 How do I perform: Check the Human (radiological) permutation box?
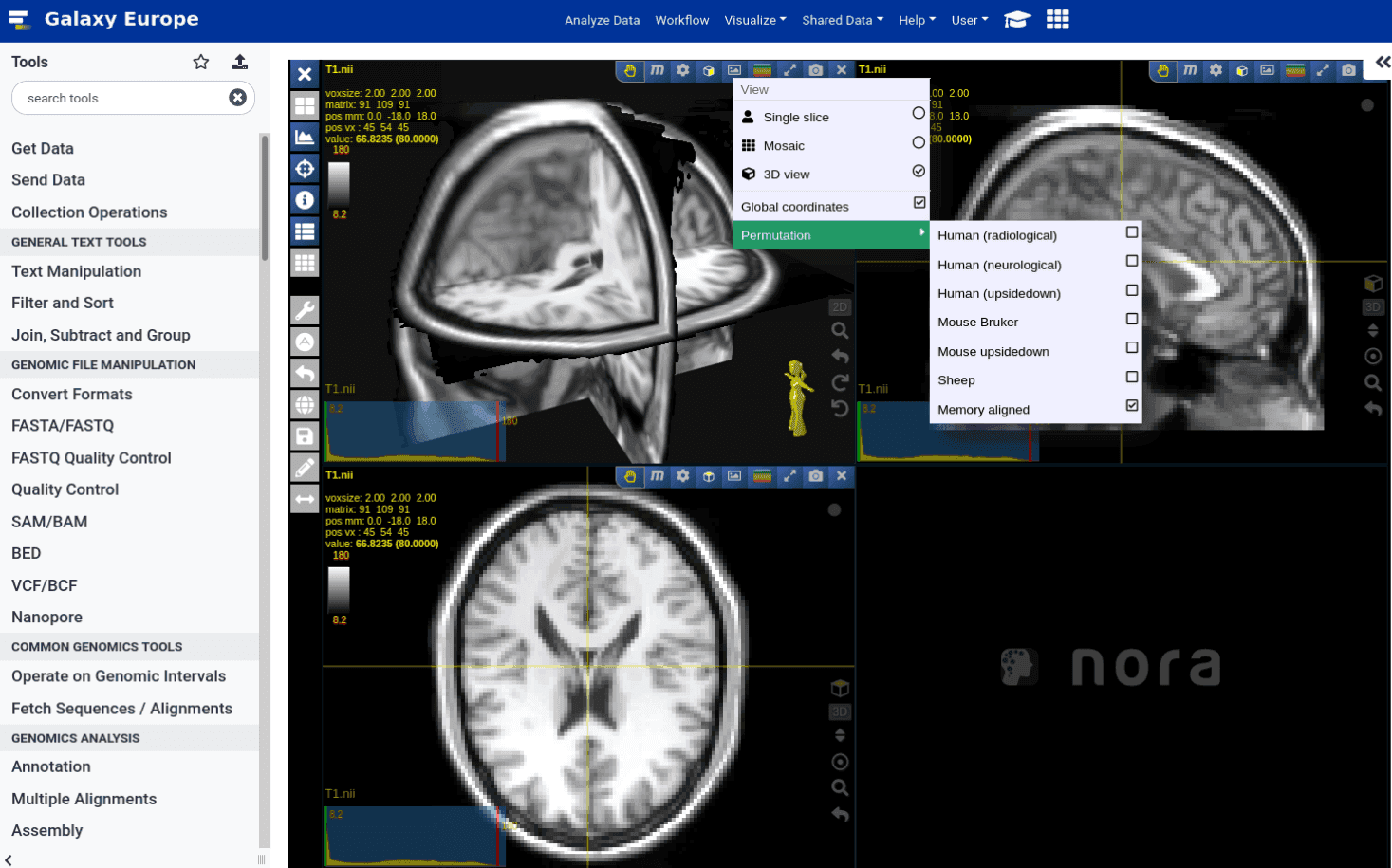pos(1131,232)
